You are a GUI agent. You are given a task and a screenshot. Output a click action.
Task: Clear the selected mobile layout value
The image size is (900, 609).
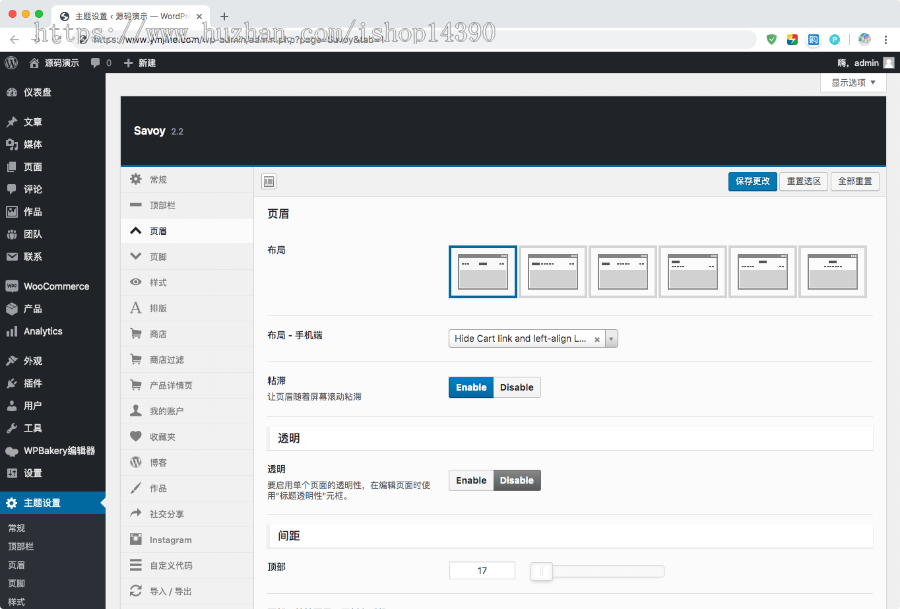click(x=597, y=339)
